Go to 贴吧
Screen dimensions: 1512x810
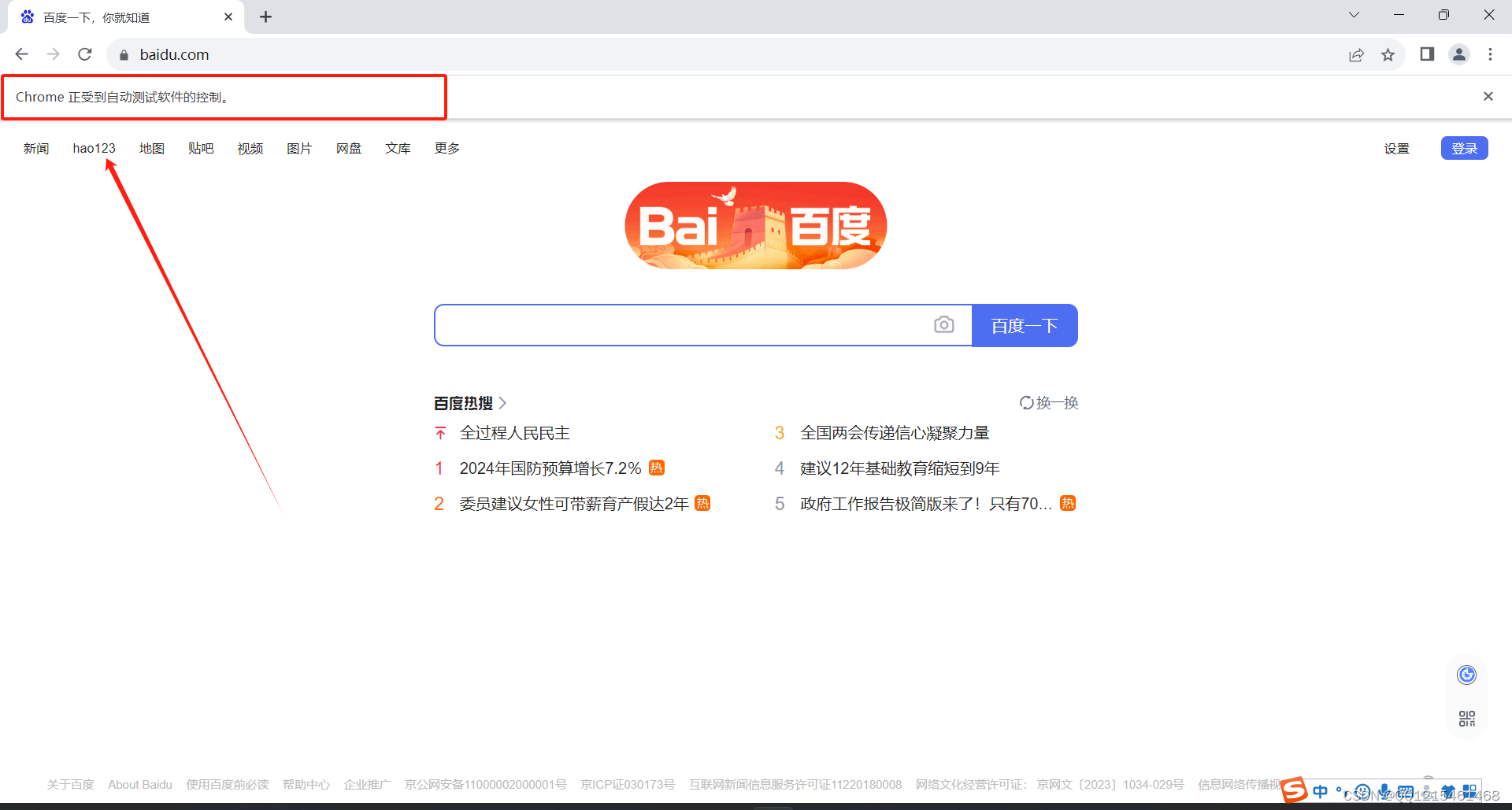[x=201, y=148]
